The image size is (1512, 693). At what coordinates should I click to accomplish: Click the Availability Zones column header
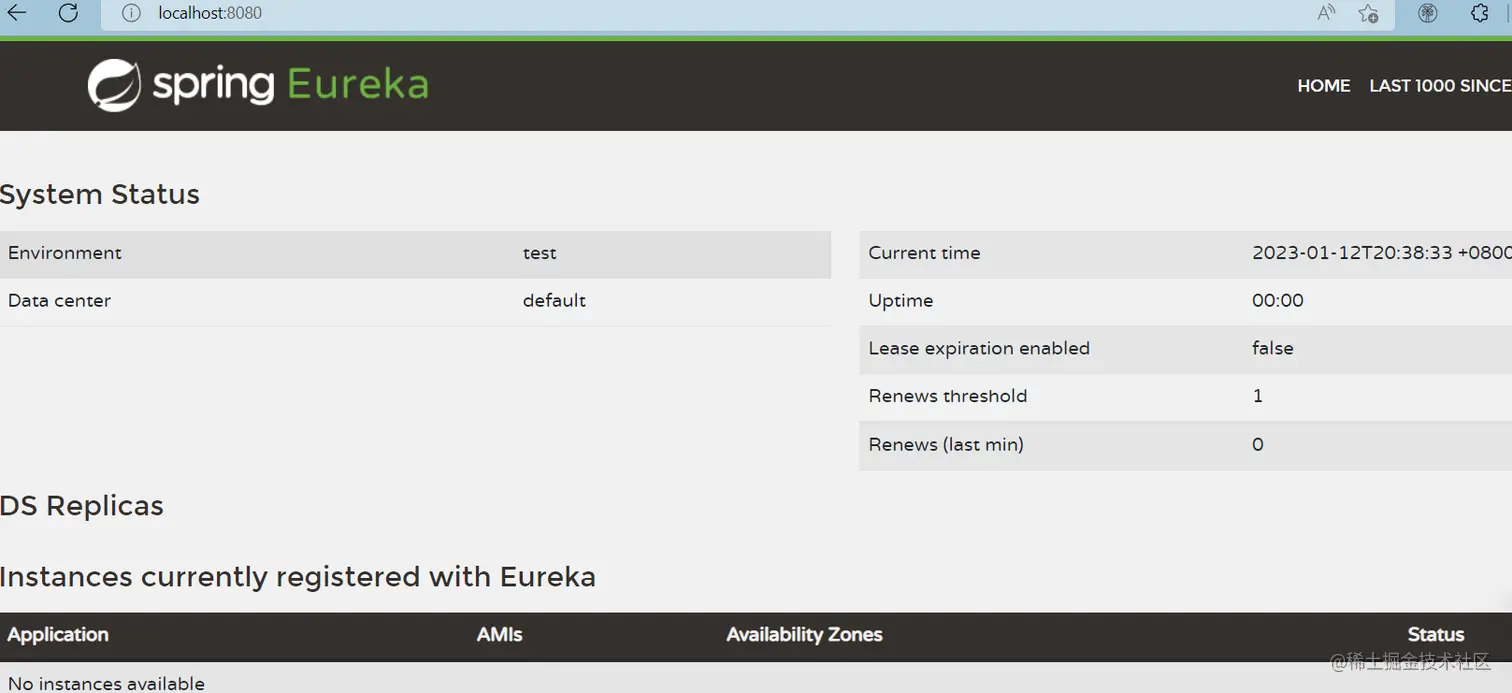click(x=804, y=635)
